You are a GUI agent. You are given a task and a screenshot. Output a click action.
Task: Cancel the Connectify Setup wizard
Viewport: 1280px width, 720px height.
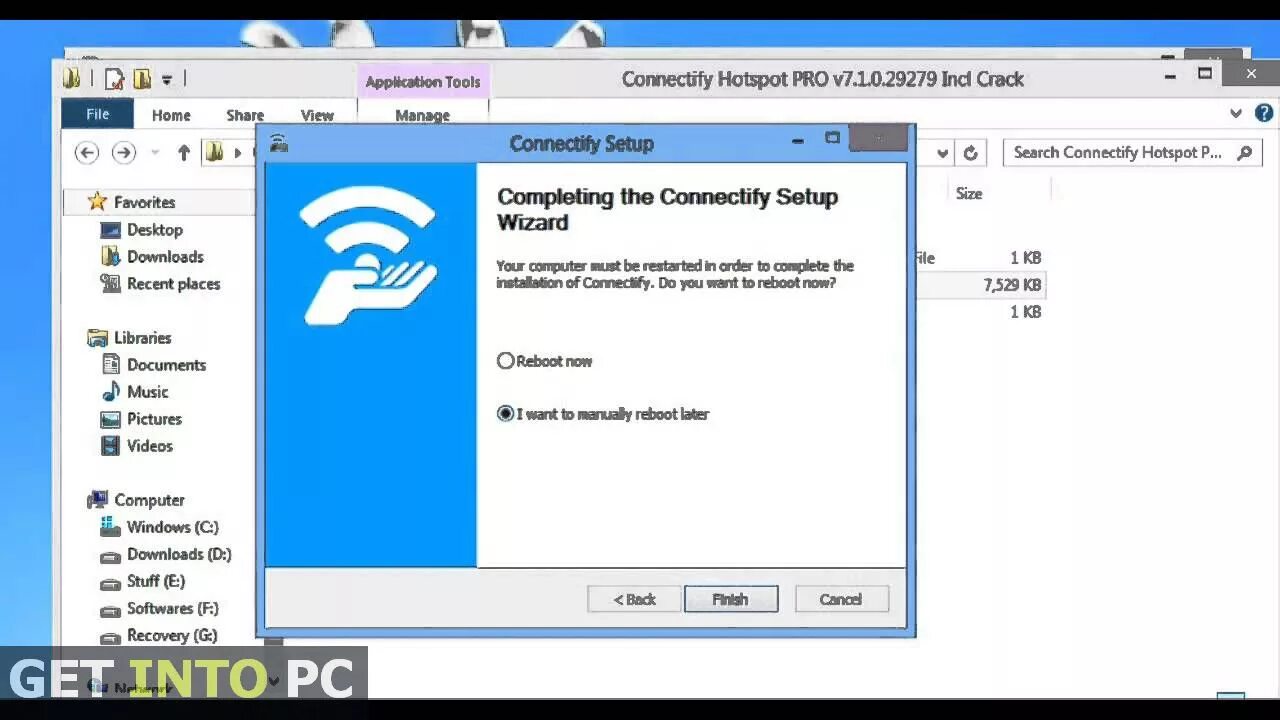(841, 599)
